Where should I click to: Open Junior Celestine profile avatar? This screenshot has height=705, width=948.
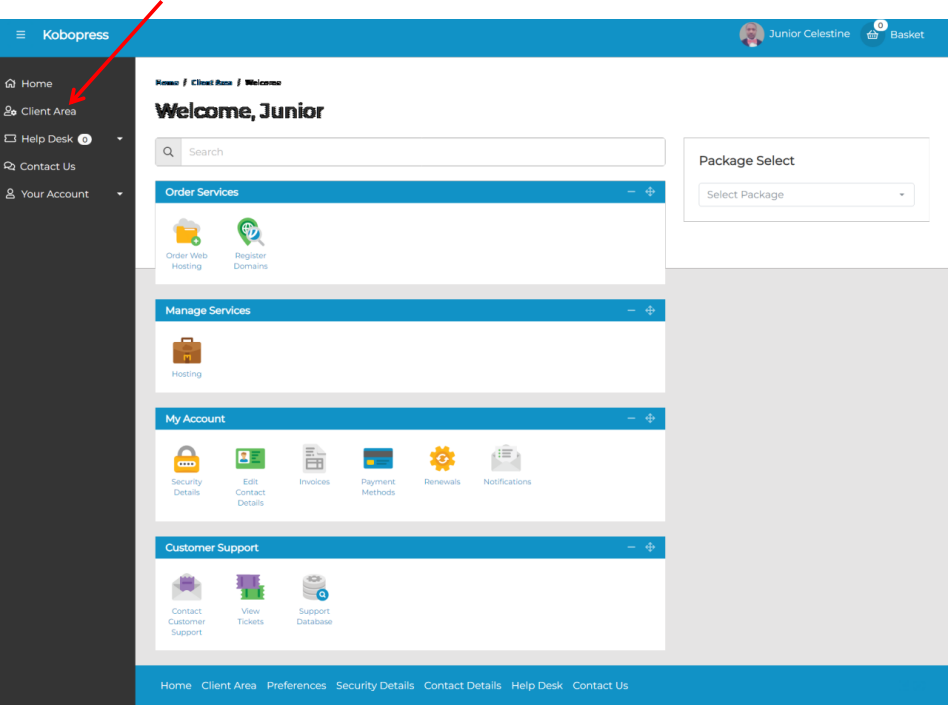(752, 34)
